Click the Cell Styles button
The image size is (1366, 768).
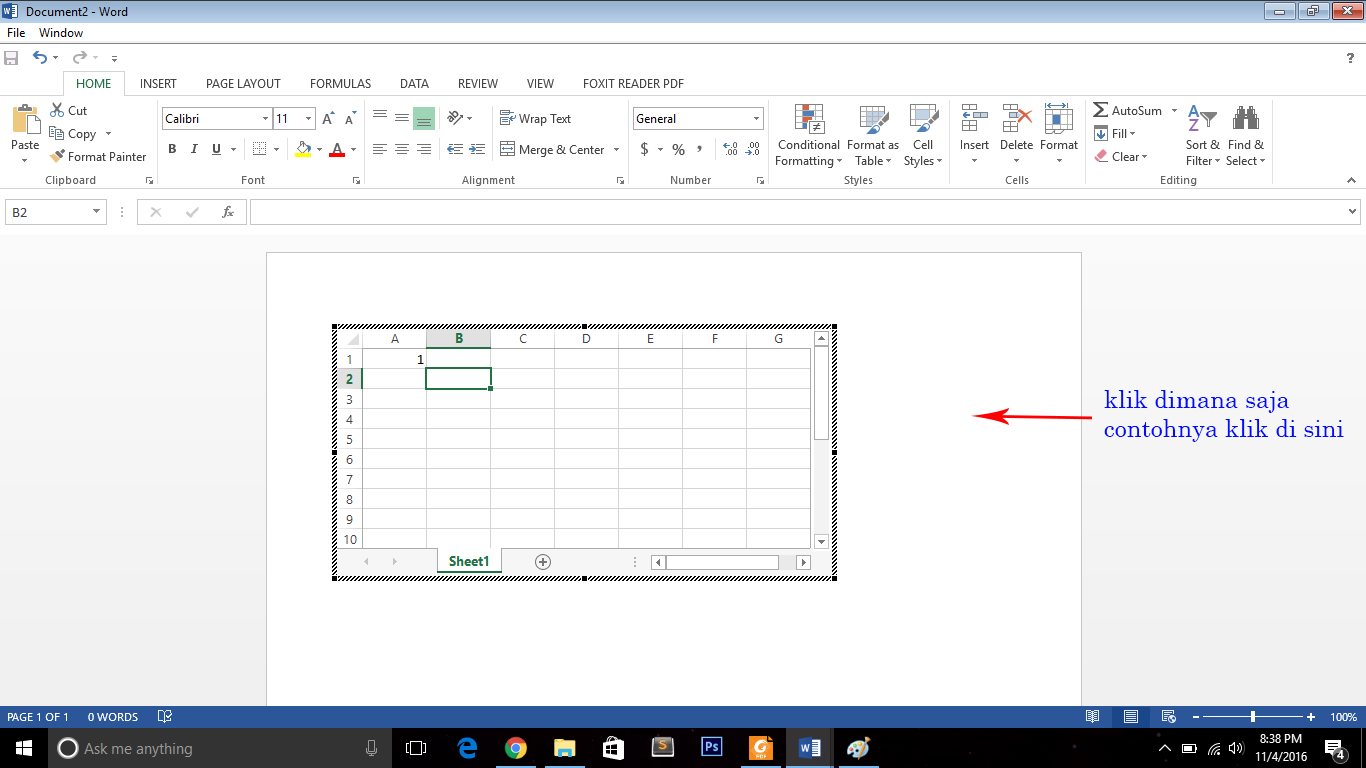922,135
